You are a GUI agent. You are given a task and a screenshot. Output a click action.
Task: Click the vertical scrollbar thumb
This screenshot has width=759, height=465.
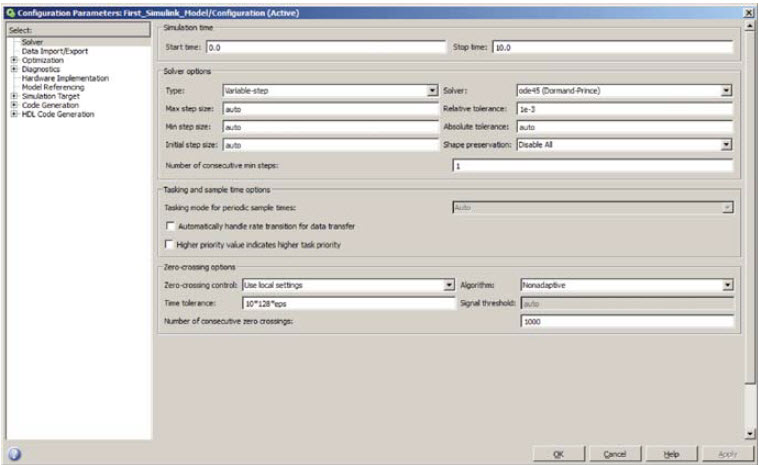(x=750, y=208)
